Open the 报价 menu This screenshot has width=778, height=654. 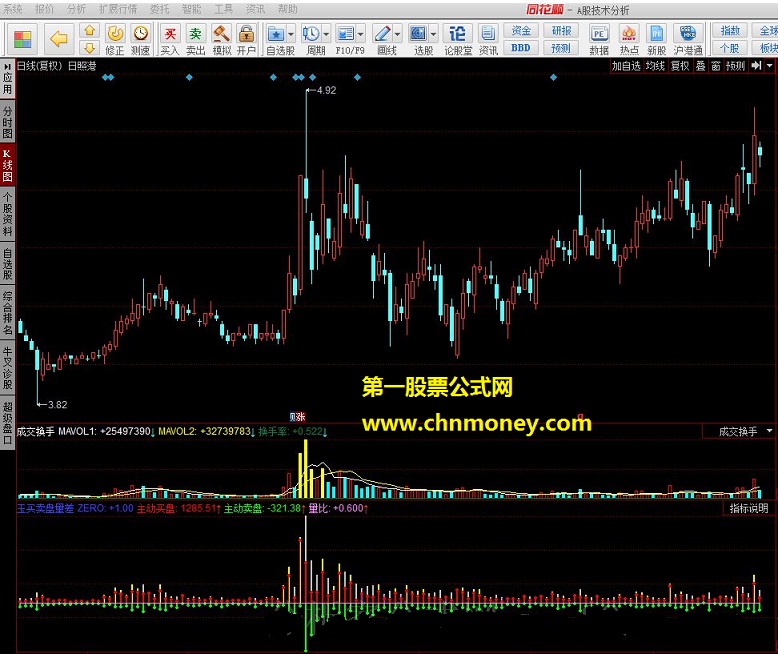[x=44, y=9]
